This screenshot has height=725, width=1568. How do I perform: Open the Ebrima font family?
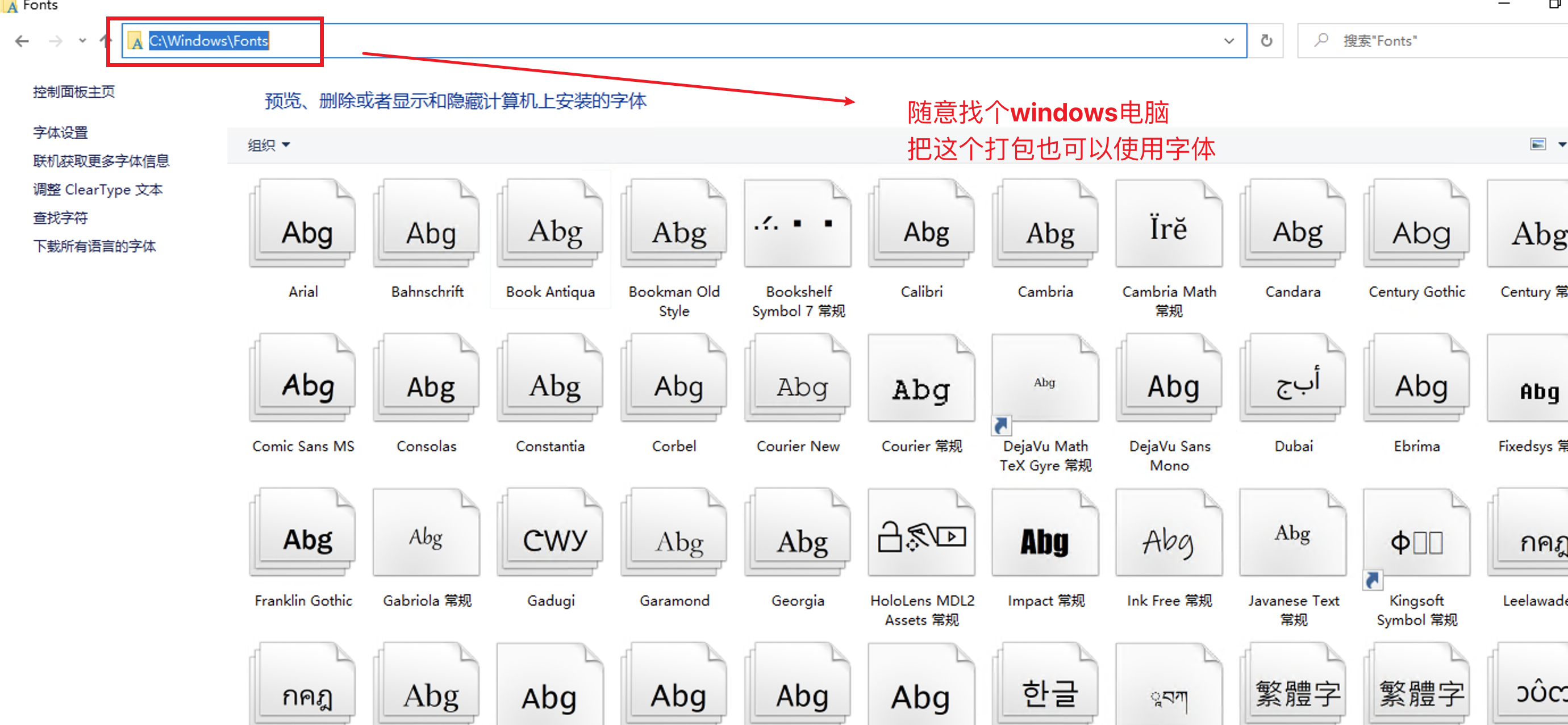pyautogui.click(x=1416, y=394)
